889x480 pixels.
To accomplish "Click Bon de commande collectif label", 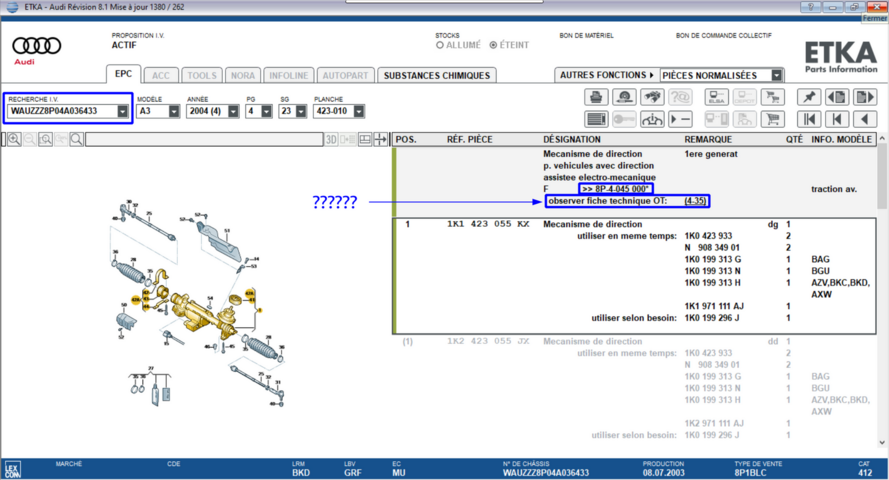I will (x=723, y=35).
